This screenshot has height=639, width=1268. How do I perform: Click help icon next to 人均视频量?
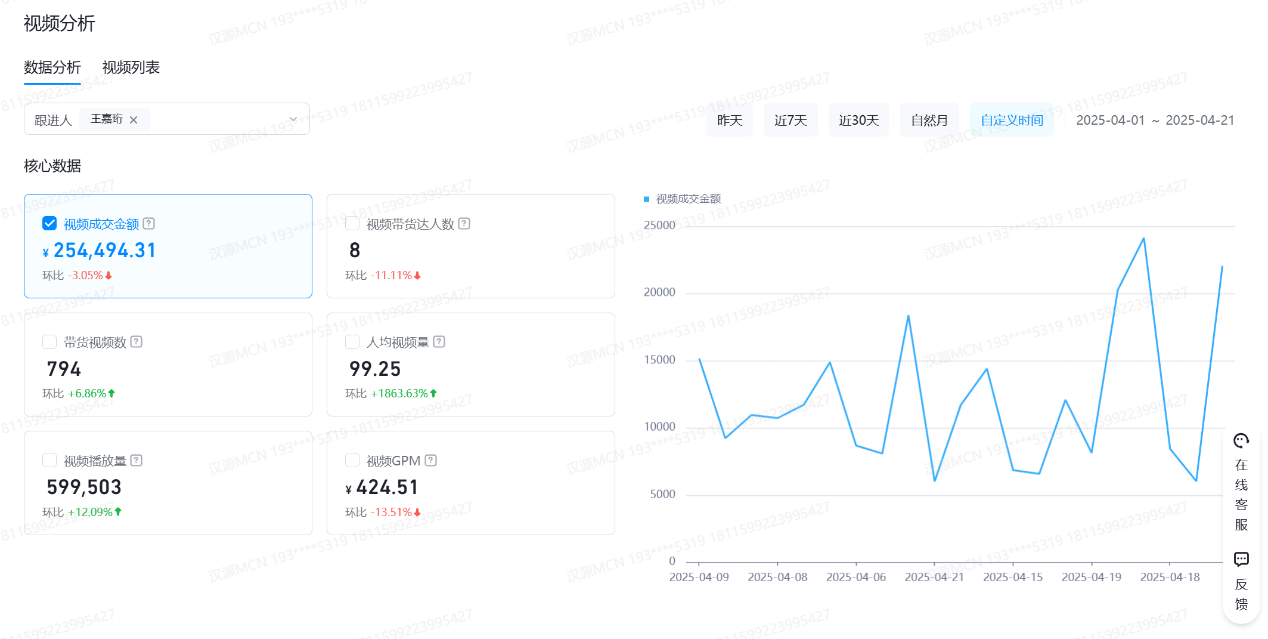click(x=439, y=342)
